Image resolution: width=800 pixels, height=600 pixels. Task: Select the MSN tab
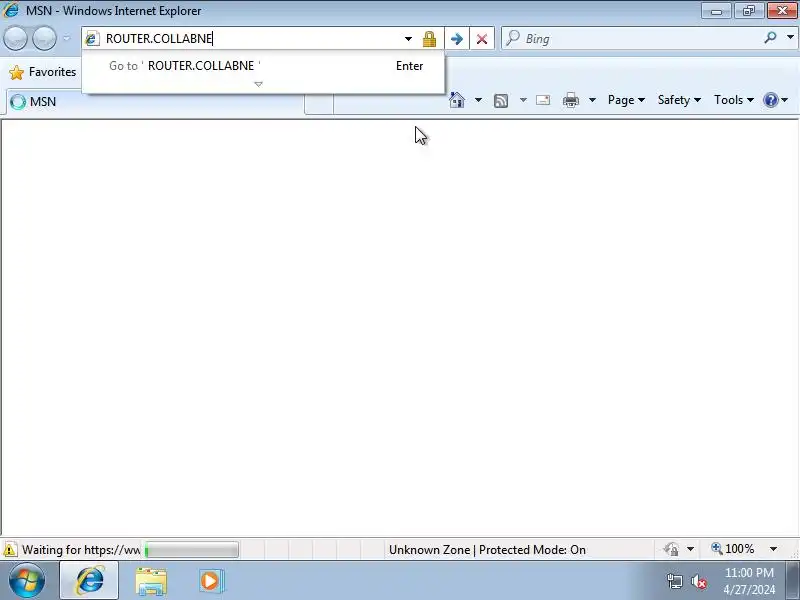(x=153, y=102)
